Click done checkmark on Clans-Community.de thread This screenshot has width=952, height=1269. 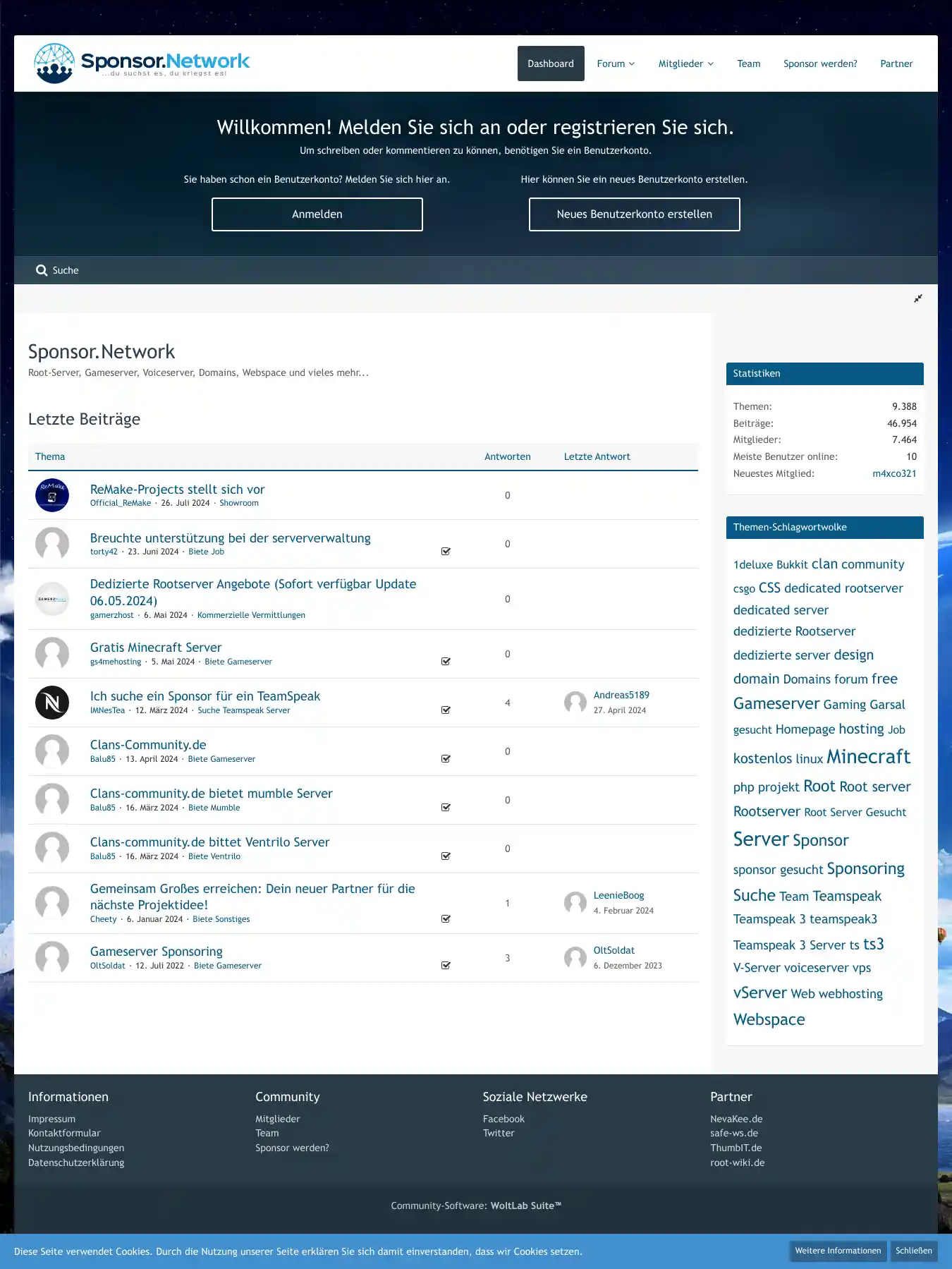[x=446, y=759]
